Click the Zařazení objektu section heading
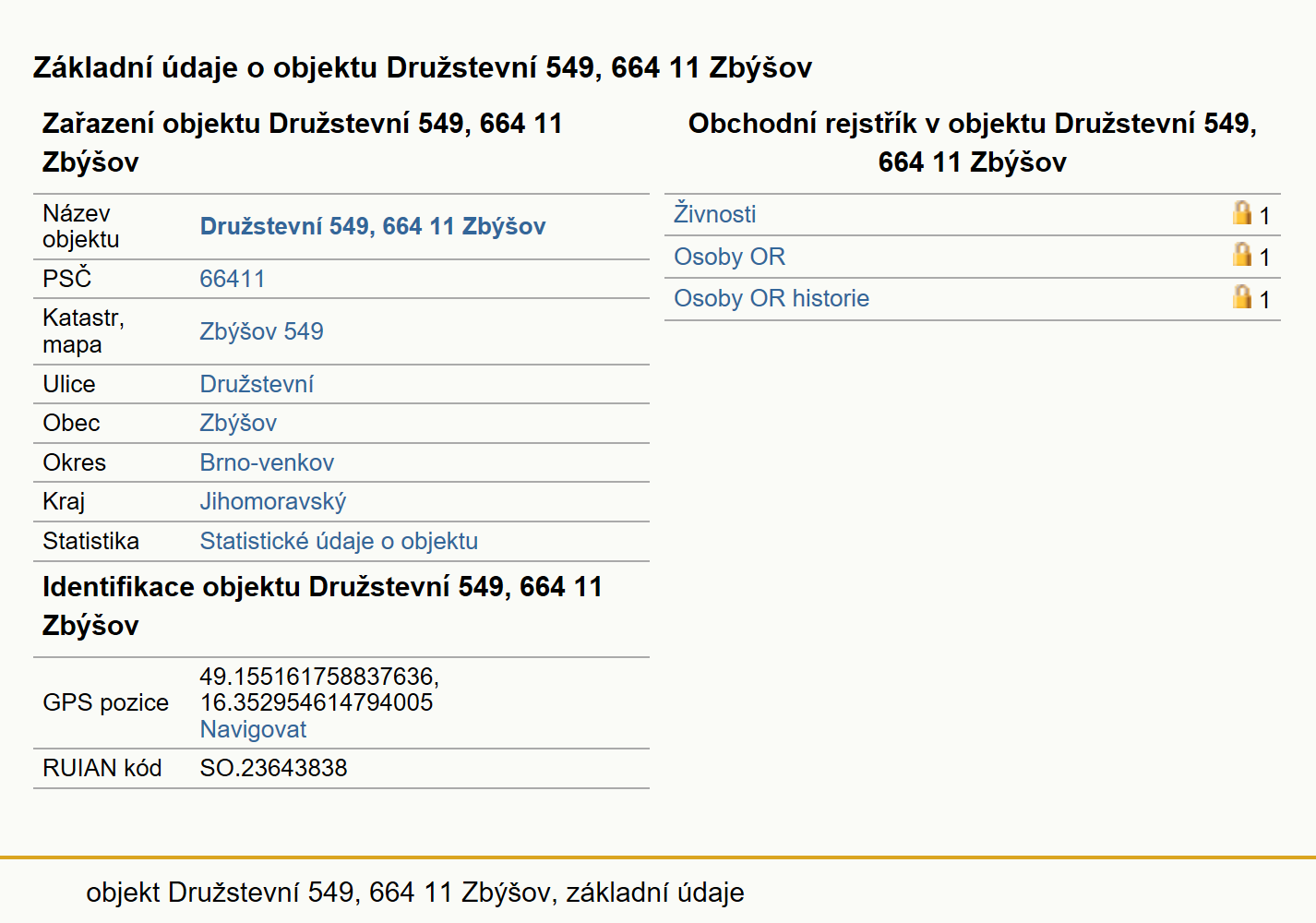The height and width of the screenshot is (923, 1316). tap(303, 142)
